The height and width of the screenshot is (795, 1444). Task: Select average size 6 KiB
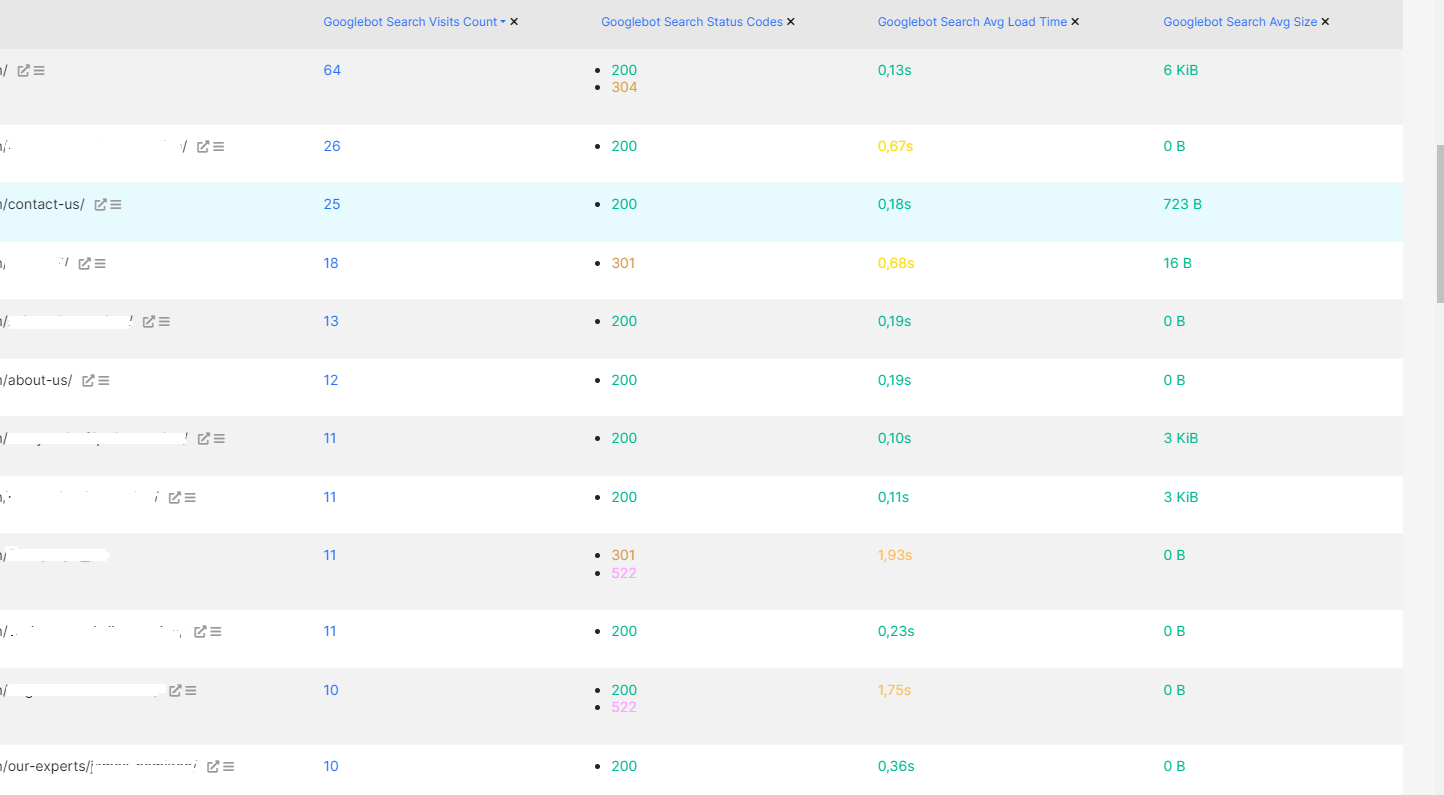click(1181, 71)
